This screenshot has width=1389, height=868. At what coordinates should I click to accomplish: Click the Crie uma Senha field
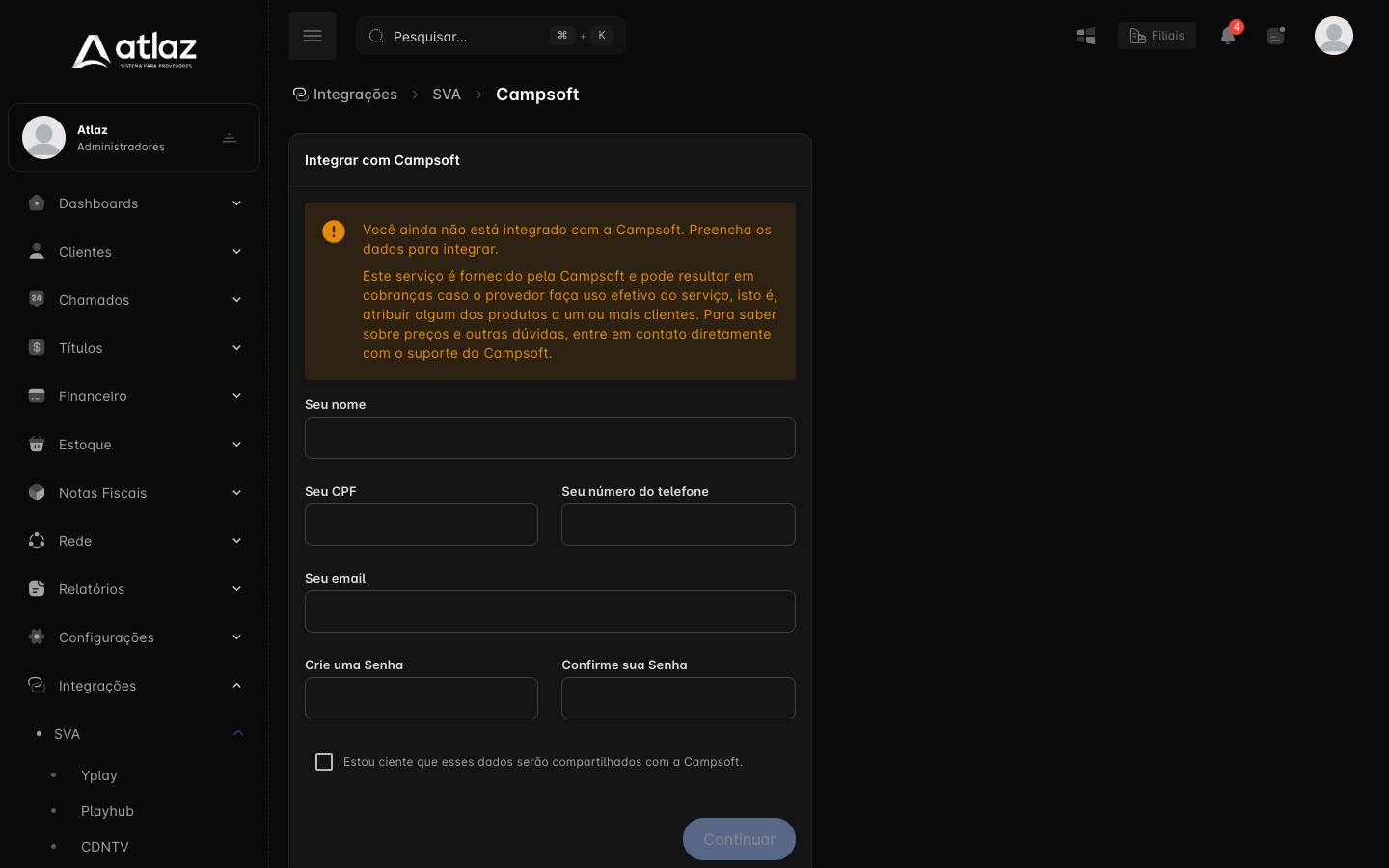[x=422, y=698]
